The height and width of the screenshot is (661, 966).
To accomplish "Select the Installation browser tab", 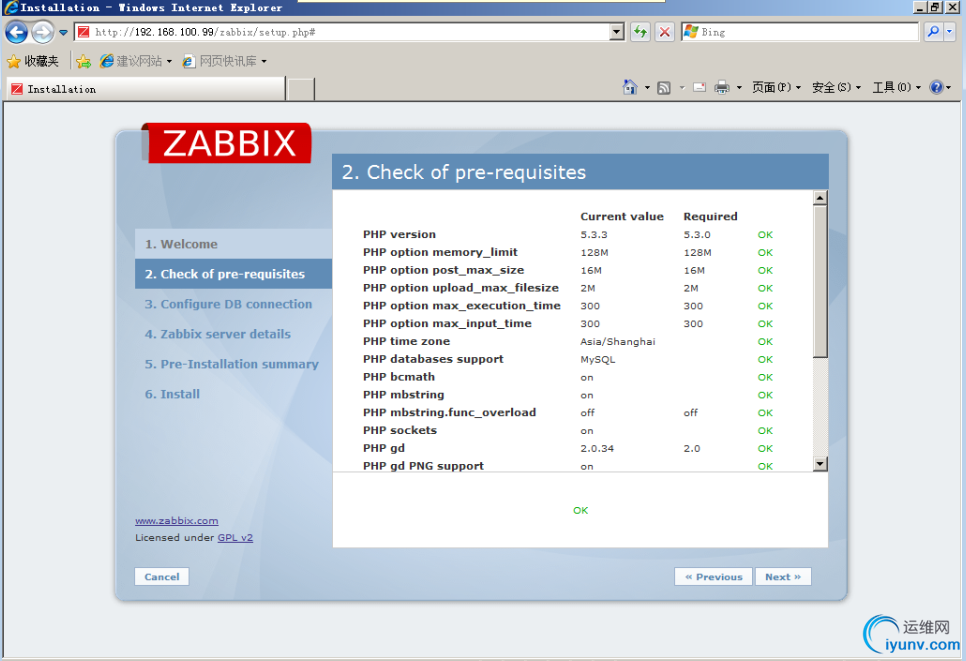I will 147,89.
